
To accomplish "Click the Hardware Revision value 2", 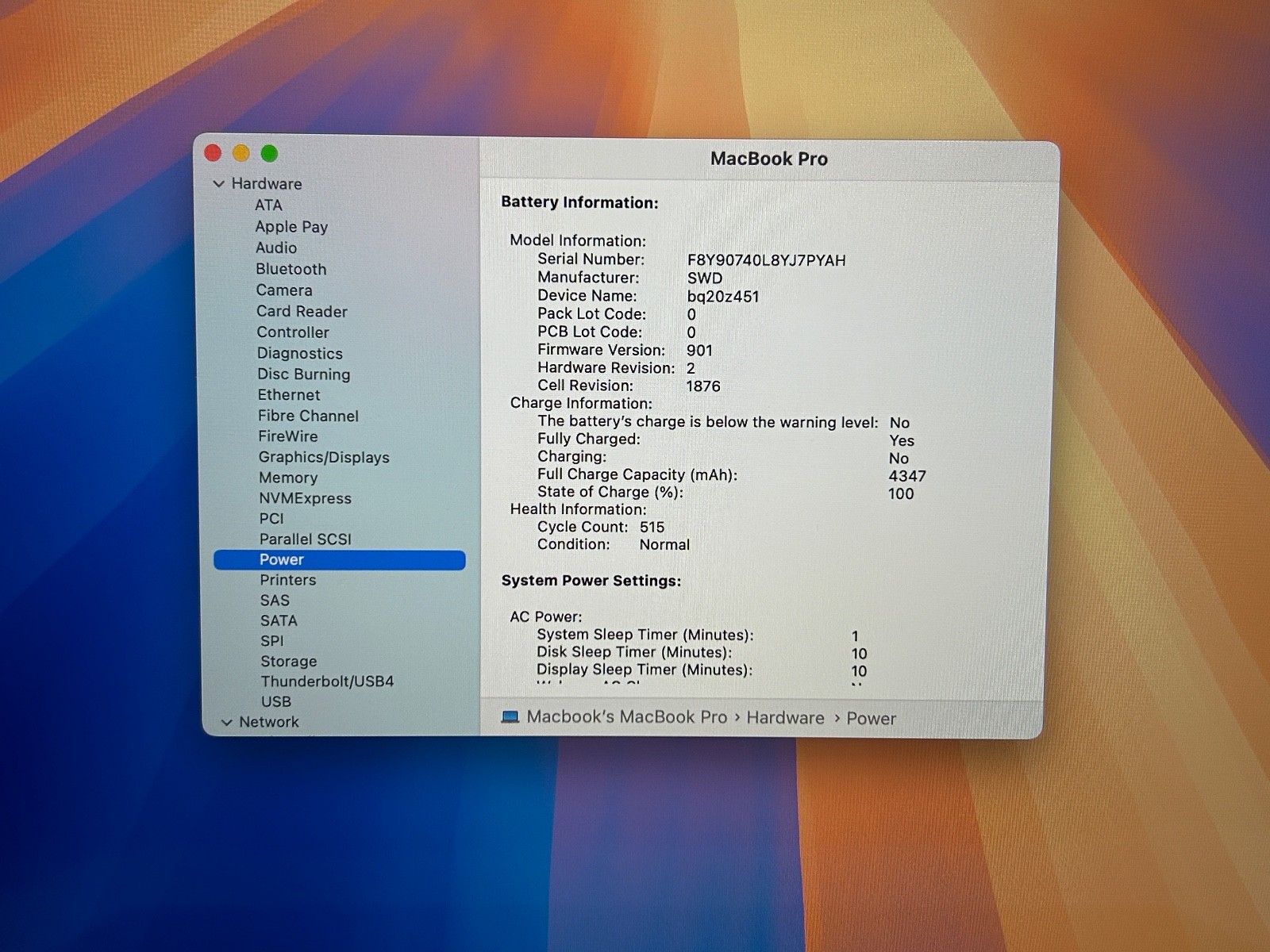I will pyautogui.click(x=691, y=368).
